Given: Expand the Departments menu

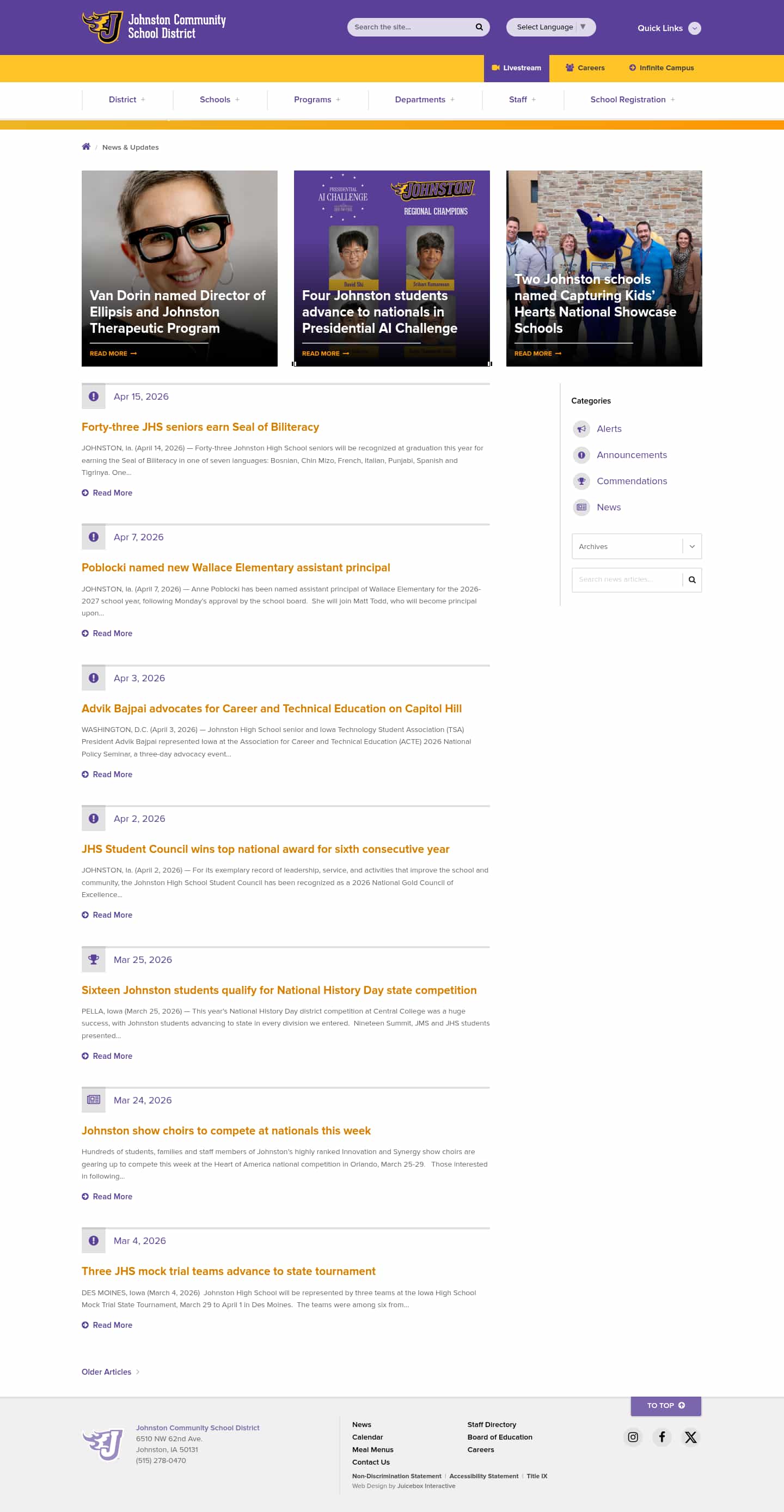Looking at the screenshot, I should coord(425,100).
